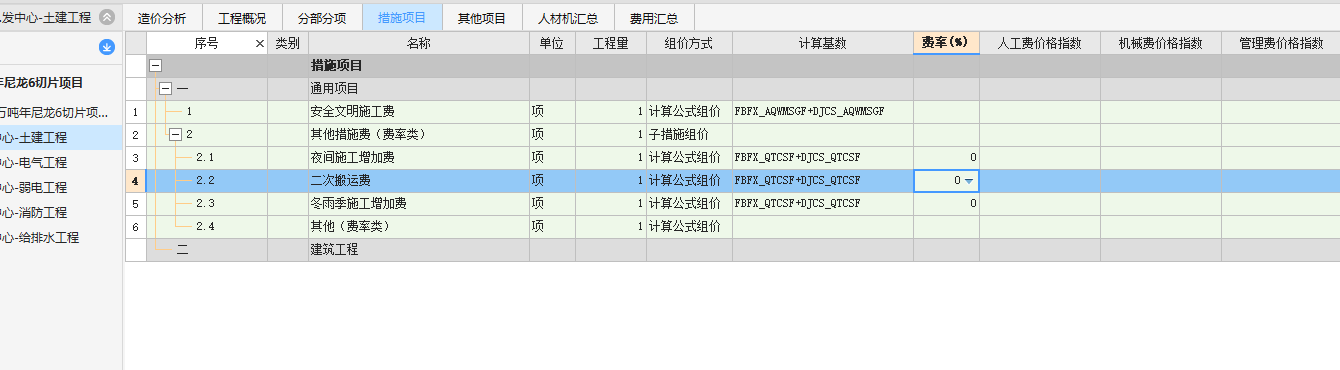This screenshot has width=1340, height=370.
Task: Close the 序号 column header X
Action: 260,43
